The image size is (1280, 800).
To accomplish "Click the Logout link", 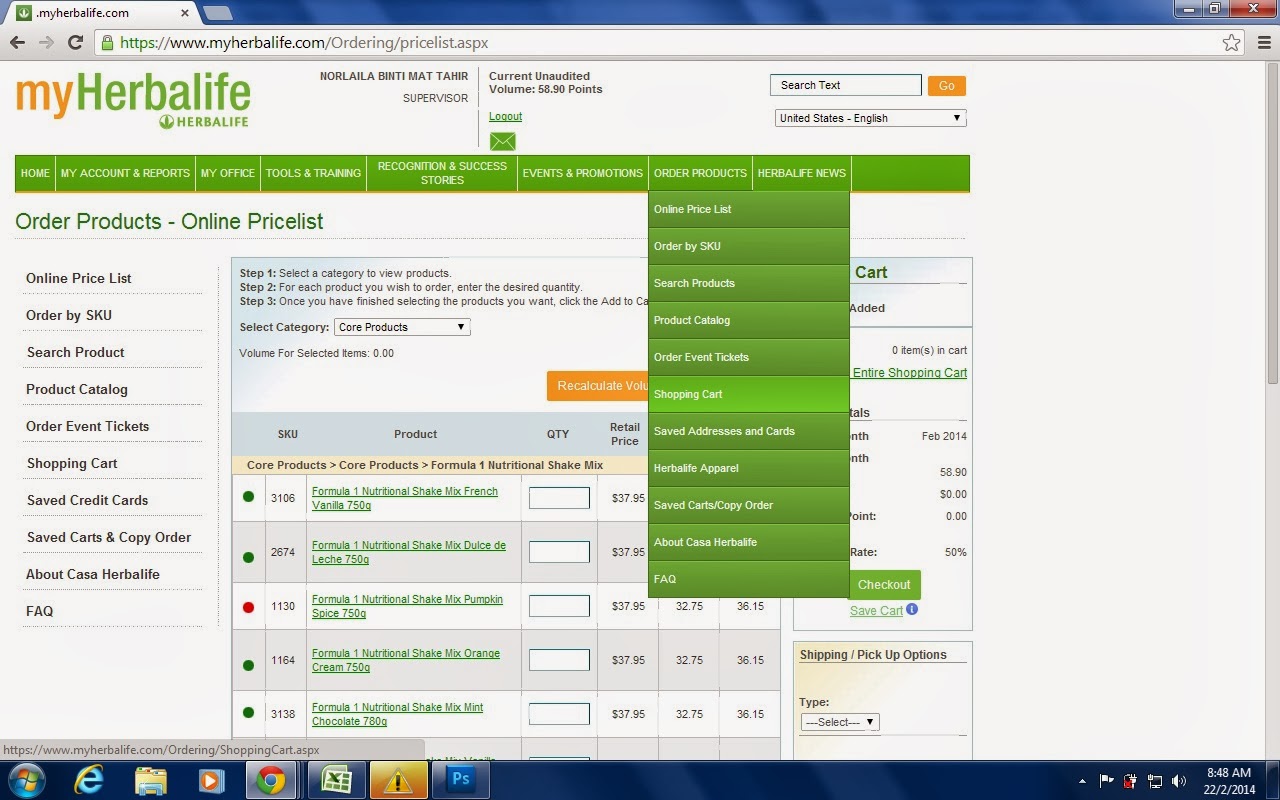I will click(505, 116).
